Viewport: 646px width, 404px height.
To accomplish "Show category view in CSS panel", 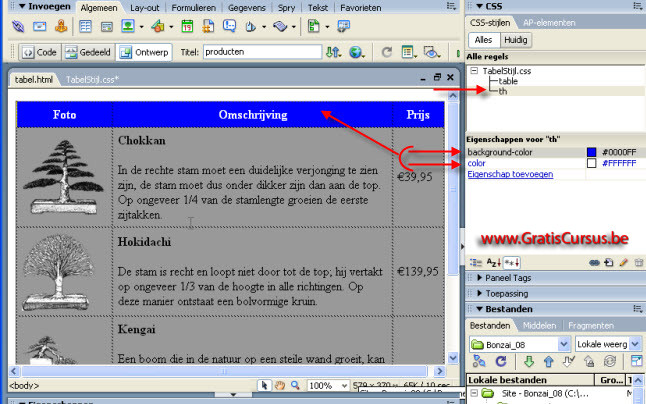I will 476,262.
